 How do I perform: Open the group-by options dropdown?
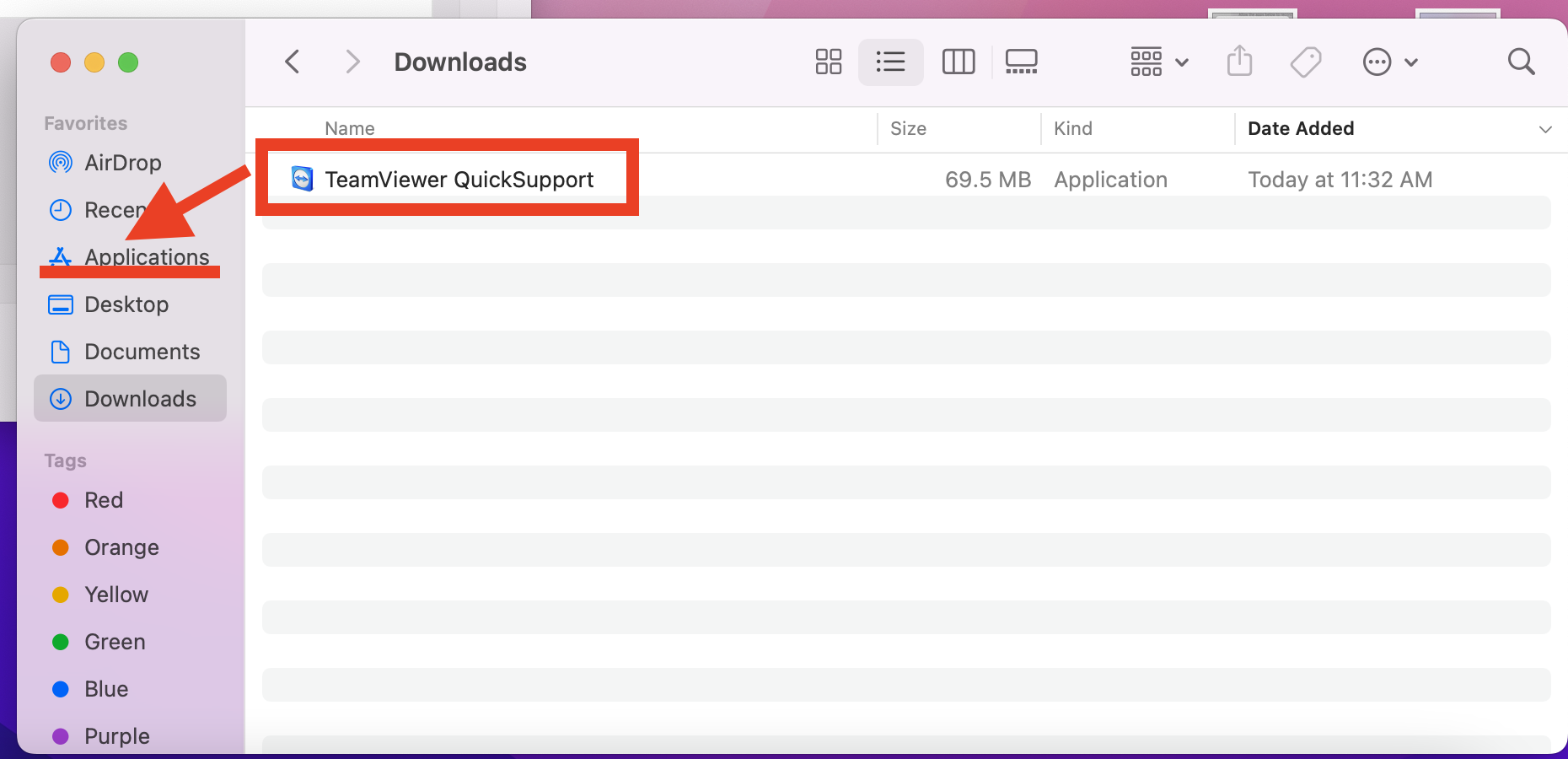[1159, 62]
